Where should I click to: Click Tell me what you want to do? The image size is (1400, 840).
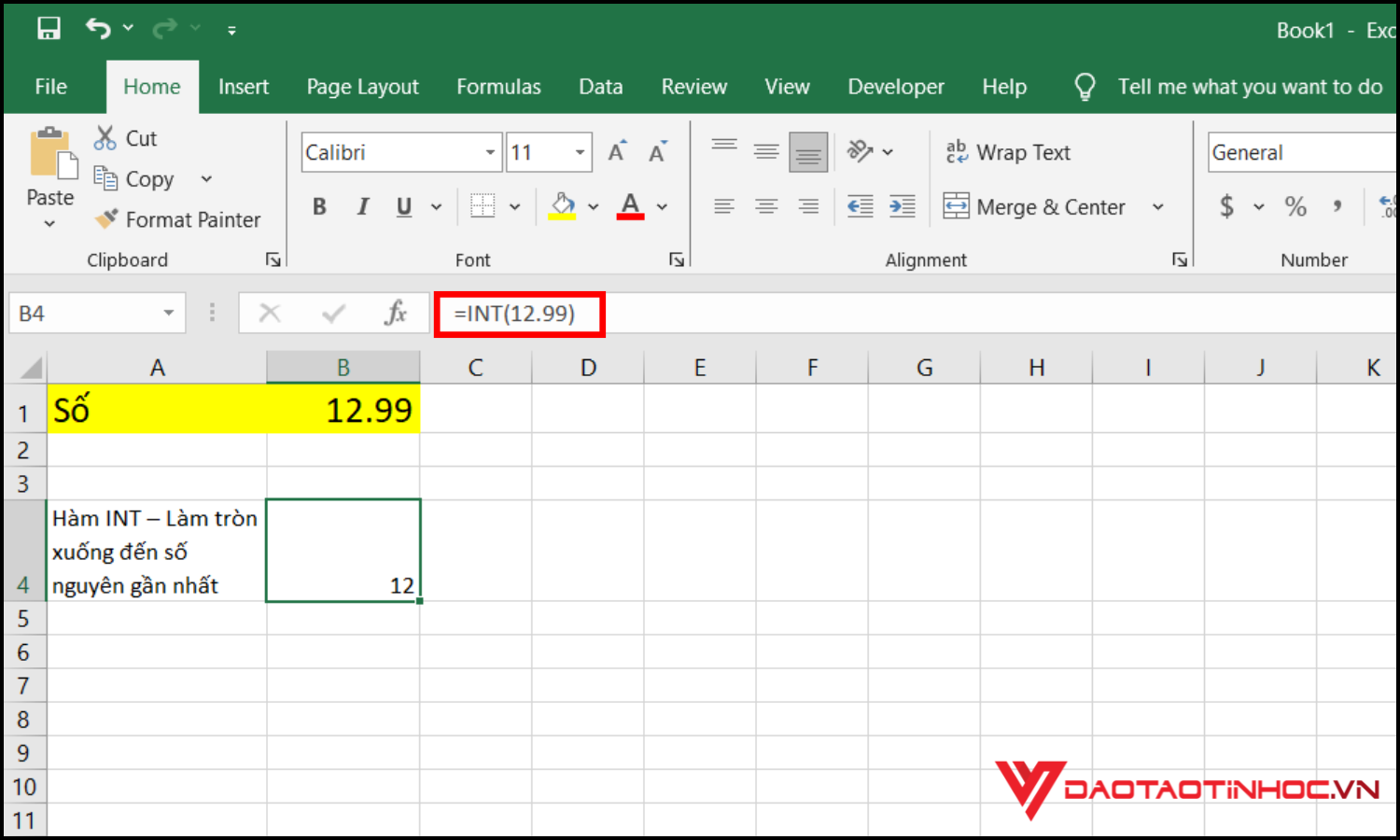1249,87
